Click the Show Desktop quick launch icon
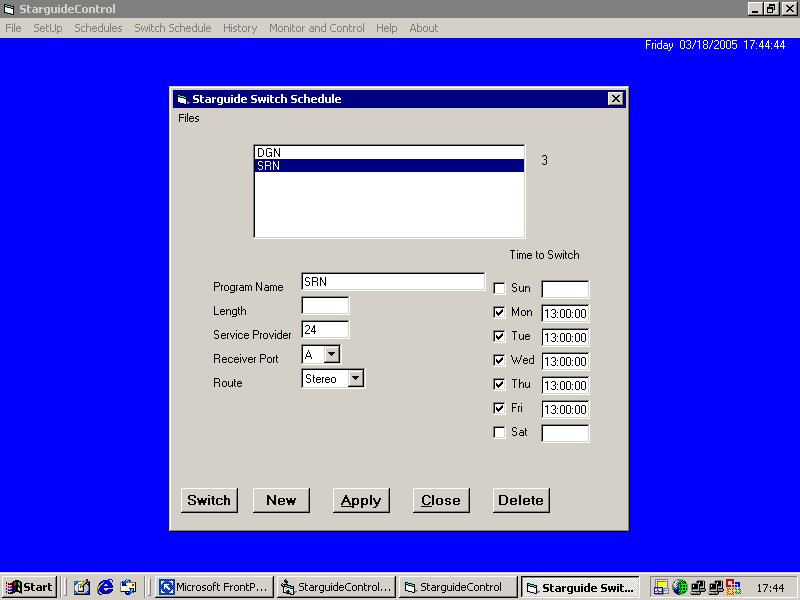Viewport: 800px width, 600px height. 82,587
